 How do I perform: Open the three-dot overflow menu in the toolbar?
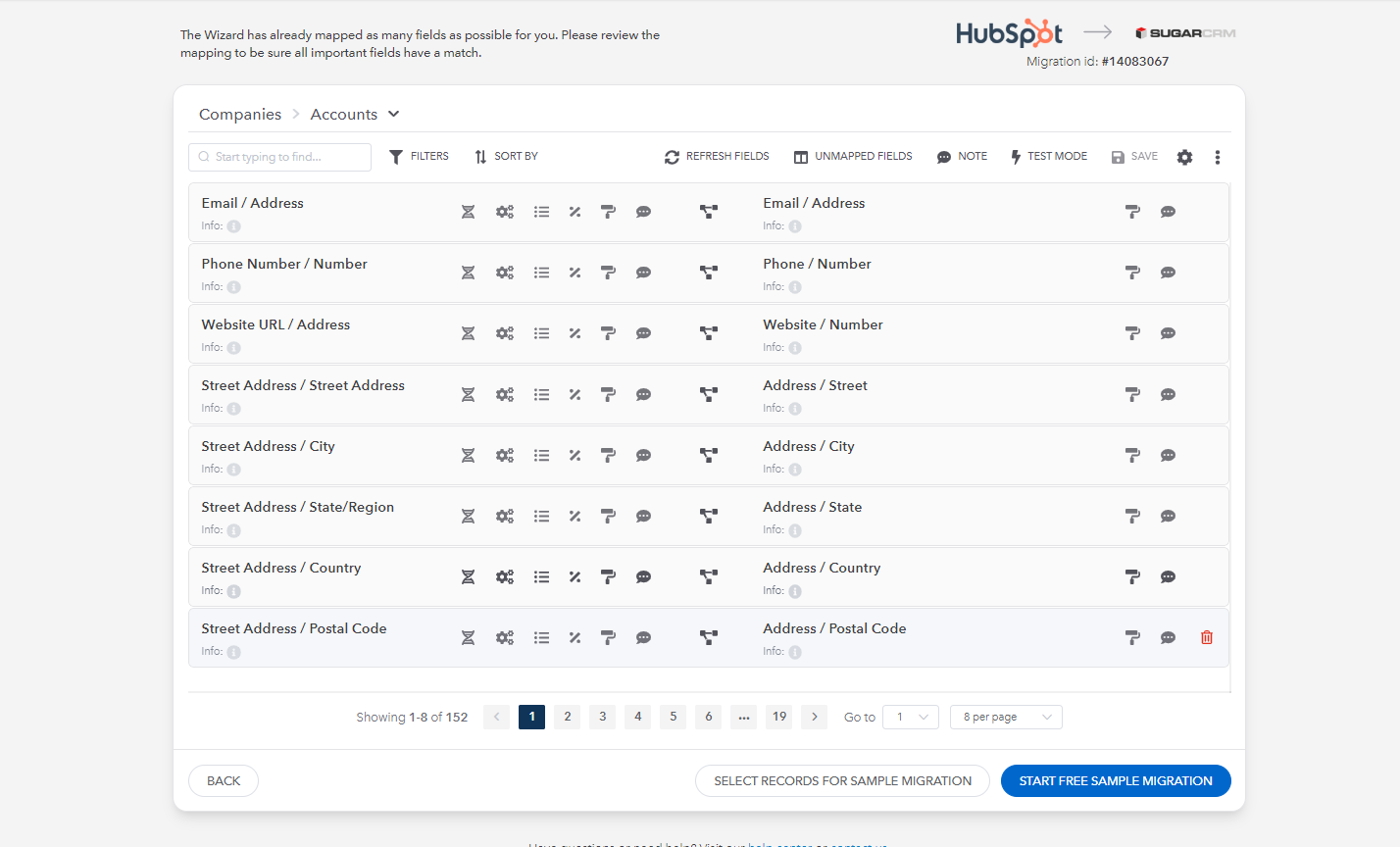tap(1217, 156)
